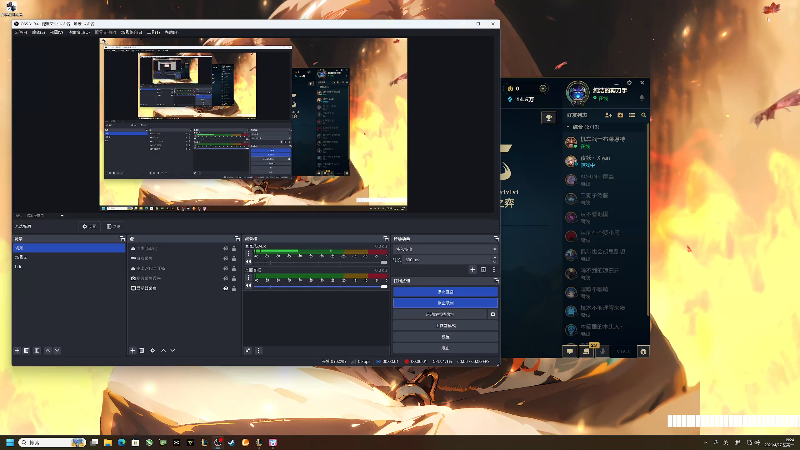Open missions icon with yellow badge in League client
Image resolution: width=800 pixels, height=450 pixels.
[x=586, y=351]
